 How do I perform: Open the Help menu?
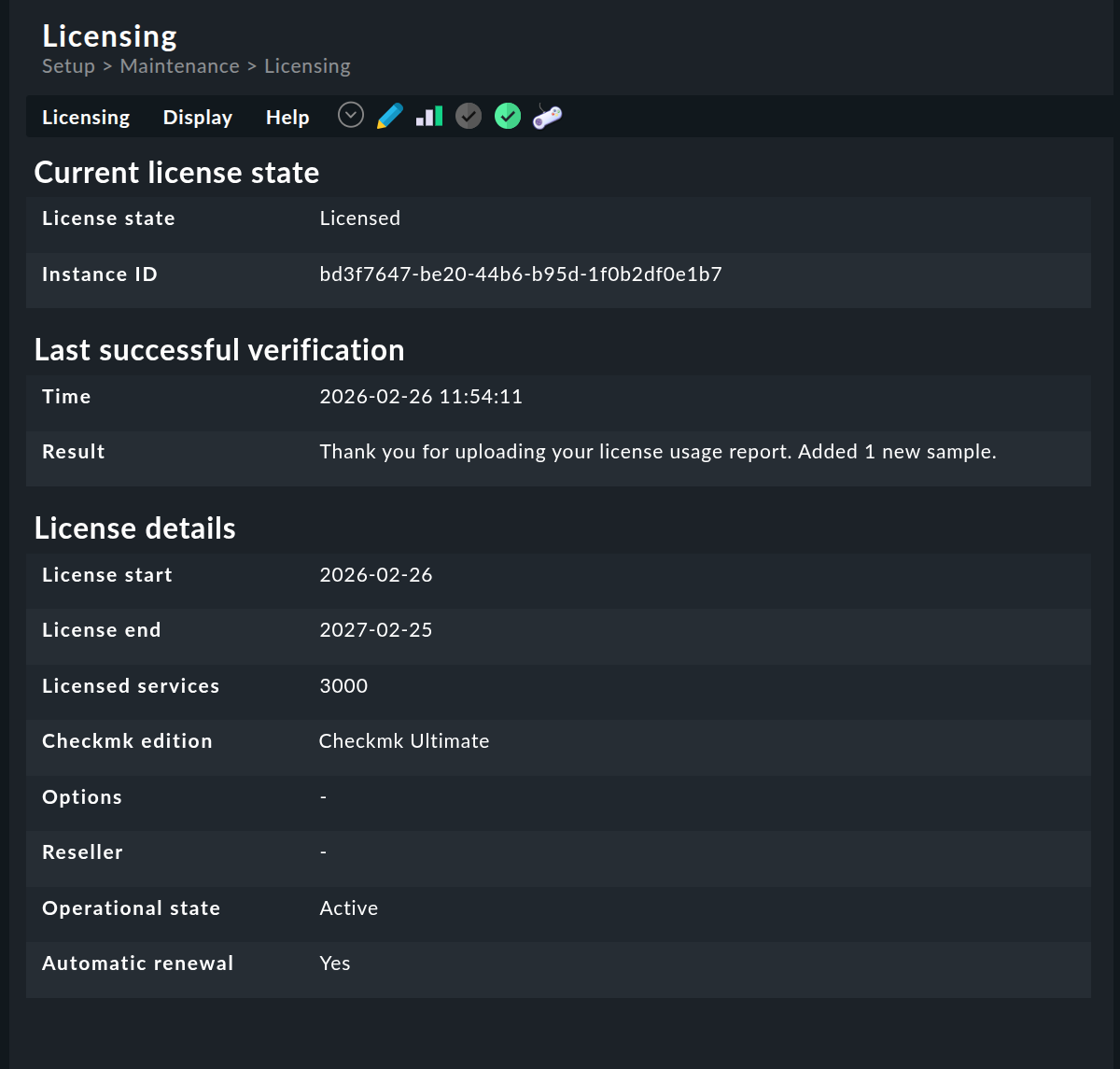coord(287,117)
